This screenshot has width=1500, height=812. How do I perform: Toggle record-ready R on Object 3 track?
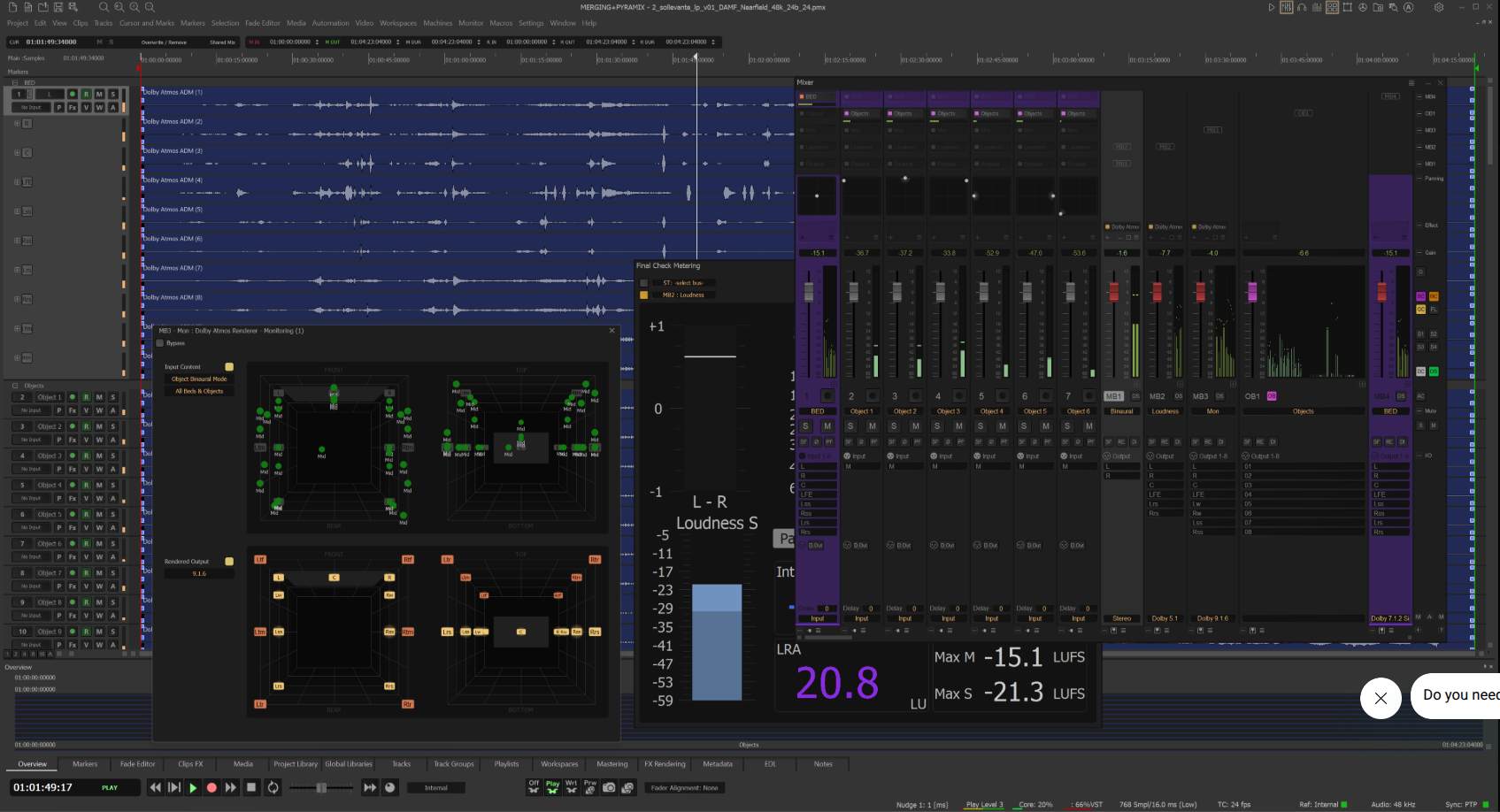point(86,456)
